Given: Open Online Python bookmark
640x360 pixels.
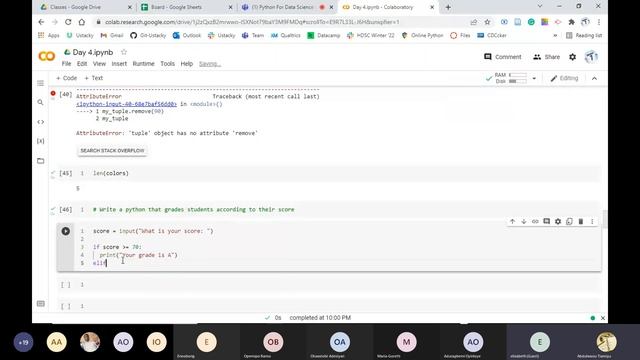Looking at the screenshot, I should [422, 36].
